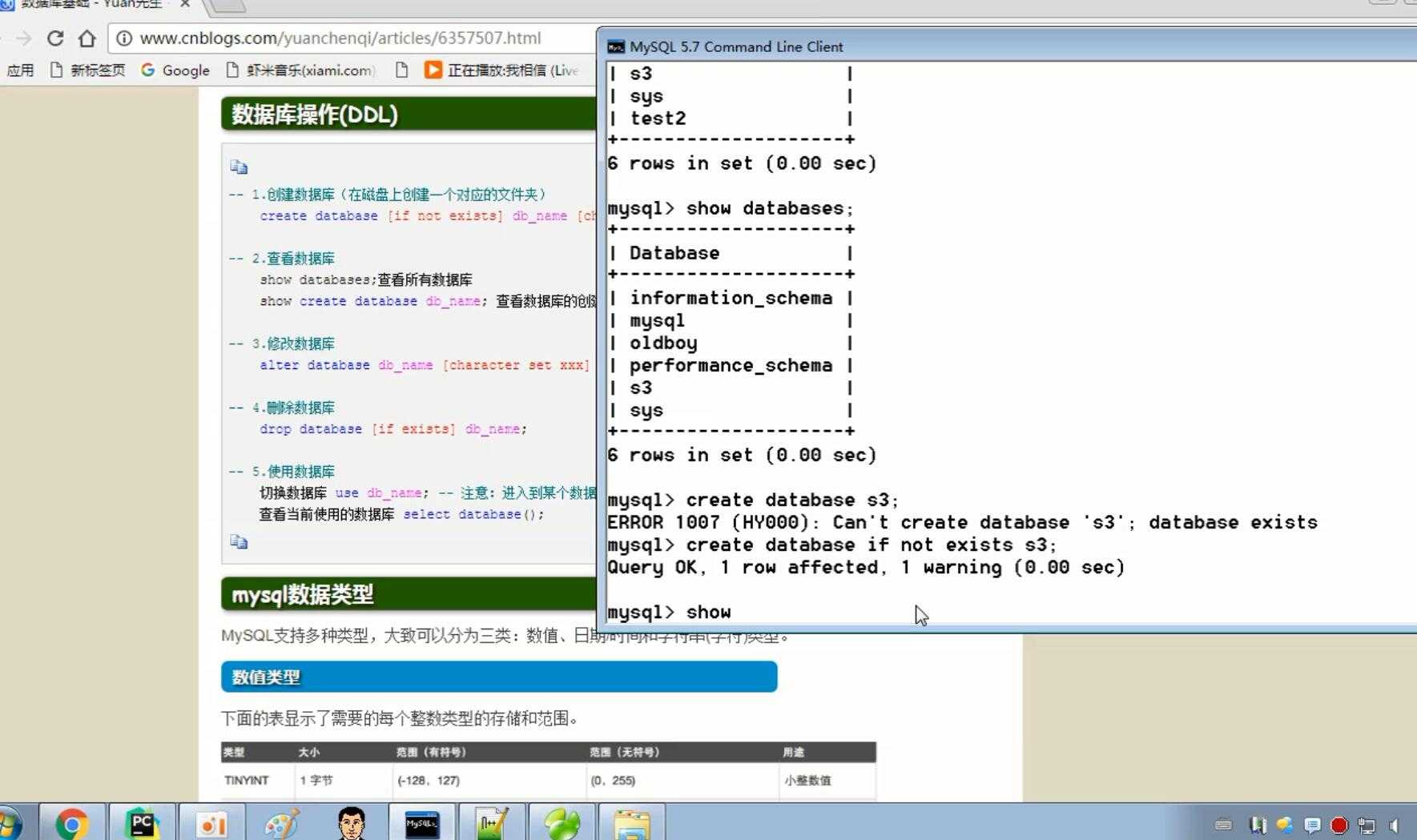The height and width of the screenshot is (840, 1417).
Task: Click the ERROR 1007 message line
Action: tap(962, 522)
